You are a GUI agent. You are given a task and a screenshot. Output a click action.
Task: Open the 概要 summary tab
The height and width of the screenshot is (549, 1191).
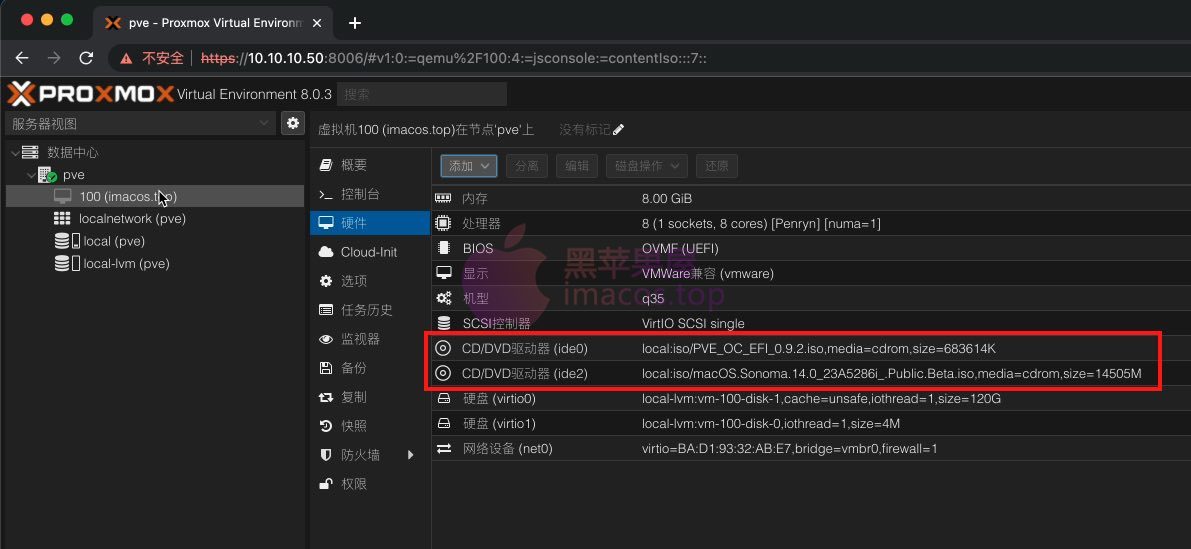tap(370, 165)
